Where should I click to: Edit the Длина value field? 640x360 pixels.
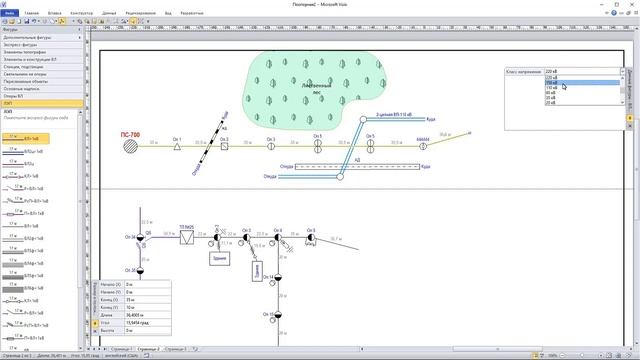[147, 315]
